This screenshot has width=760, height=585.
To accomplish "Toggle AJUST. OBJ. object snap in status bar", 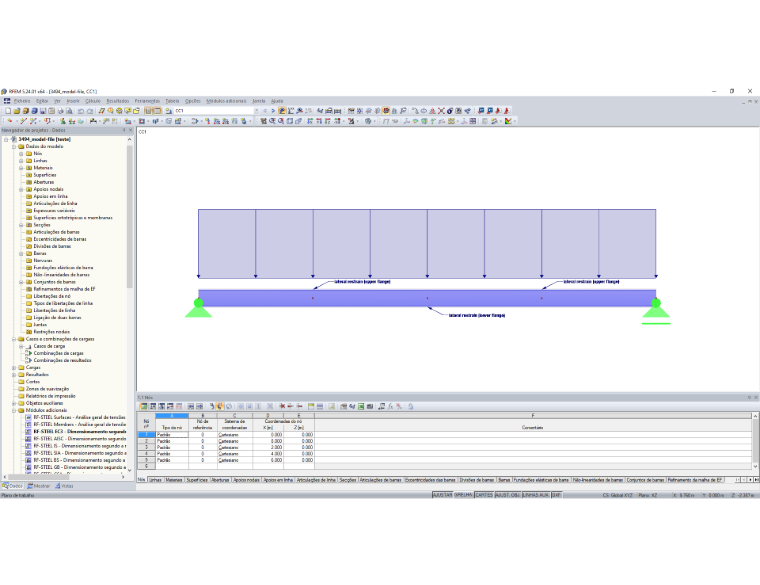I will (x=507, y=495).
